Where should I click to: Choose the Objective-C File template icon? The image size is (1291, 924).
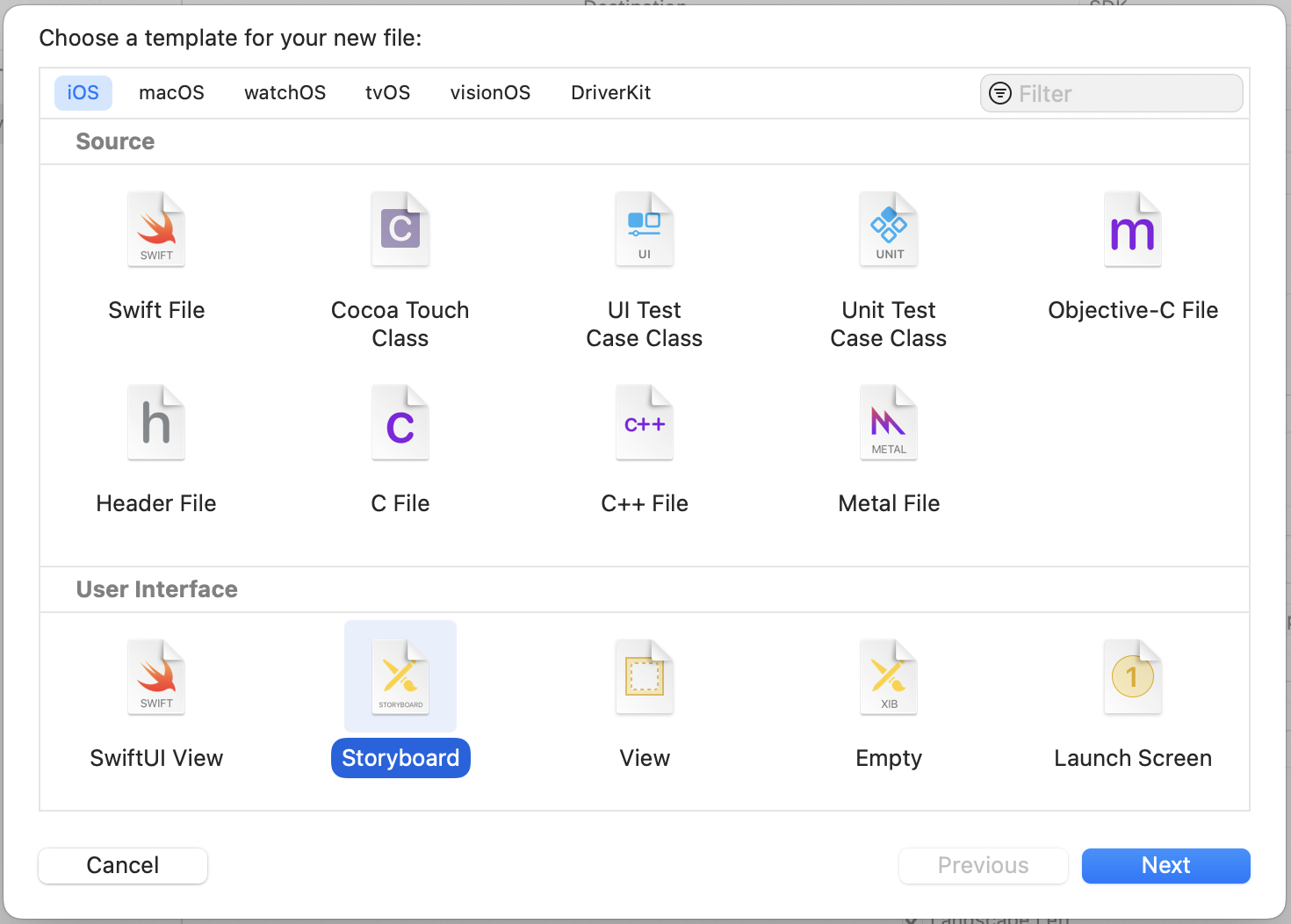[1132, 230]
